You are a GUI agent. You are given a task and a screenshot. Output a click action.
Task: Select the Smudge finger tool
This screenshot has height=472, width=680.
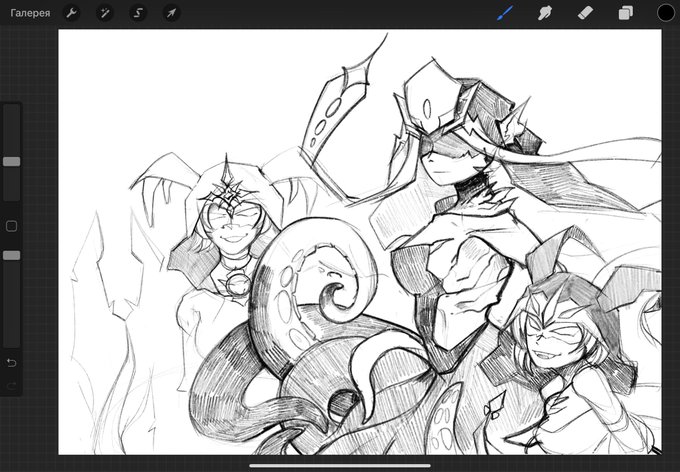[x=545, y=13]
